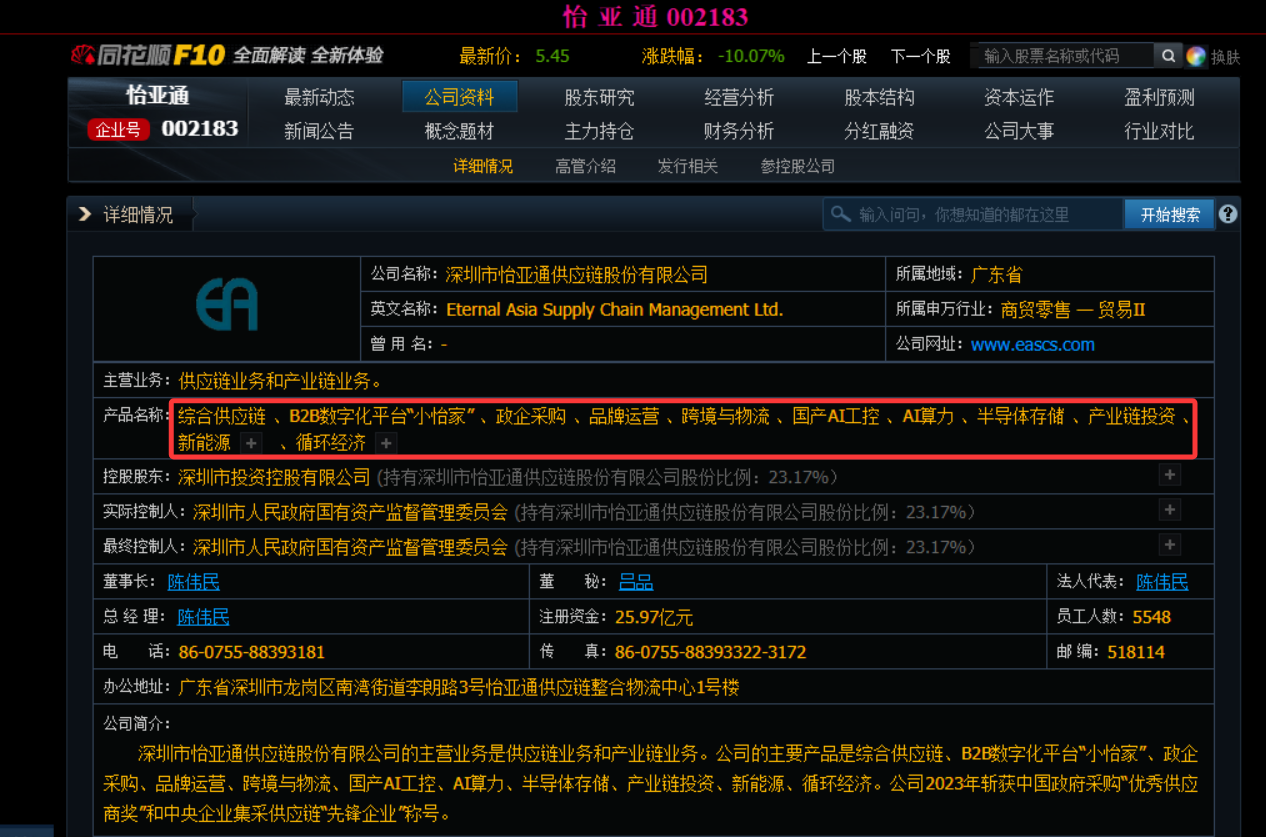Viewport: 1266px width, 837px height.
Task: Switch to 股本结构 tab
Action: 879,97
